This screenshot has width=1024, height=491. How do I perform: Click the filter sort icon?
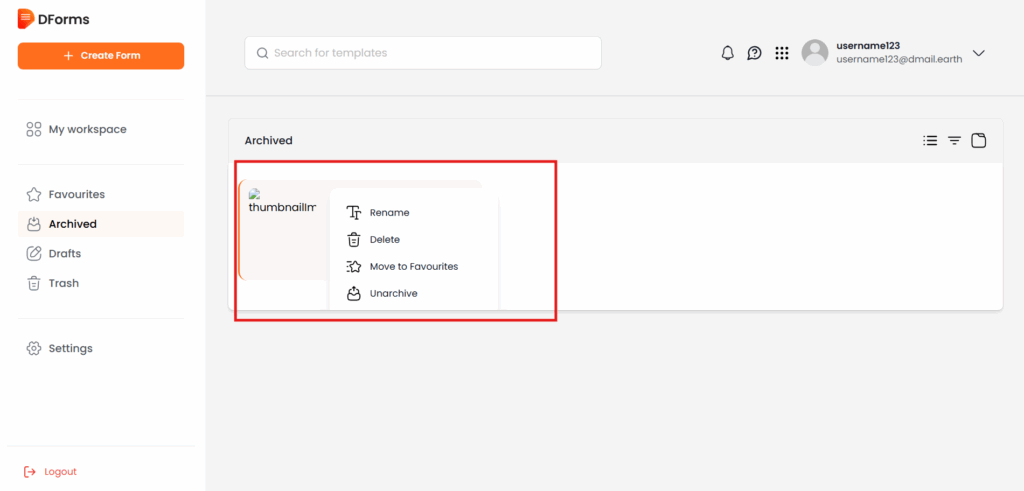pyautogui.click(x=954, y=141)
